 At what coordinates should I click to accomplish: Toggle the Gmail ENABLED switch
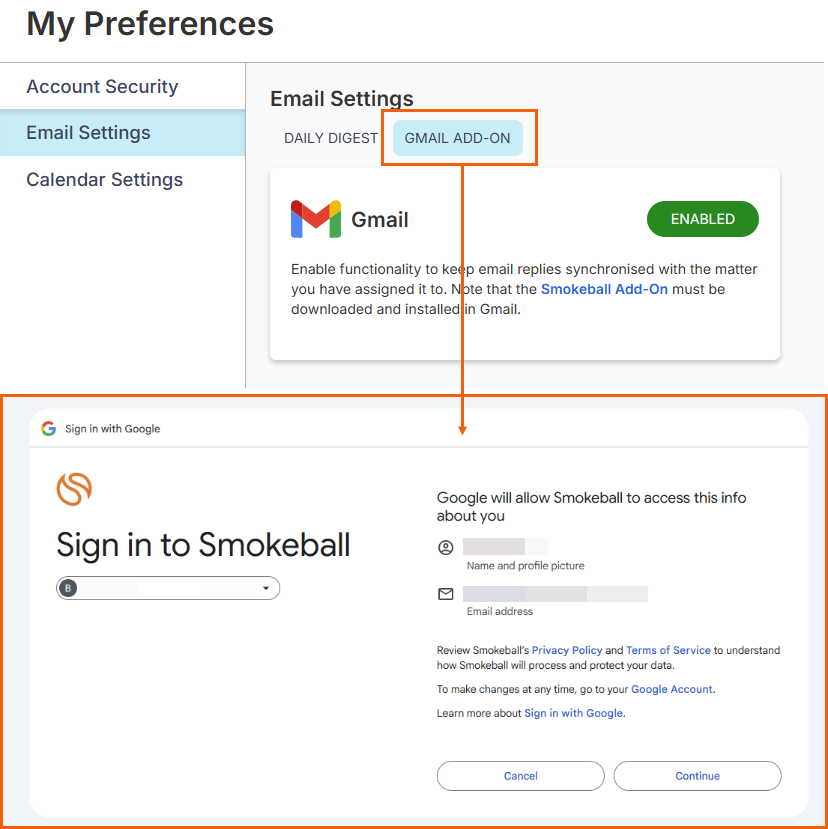(702, 219)
